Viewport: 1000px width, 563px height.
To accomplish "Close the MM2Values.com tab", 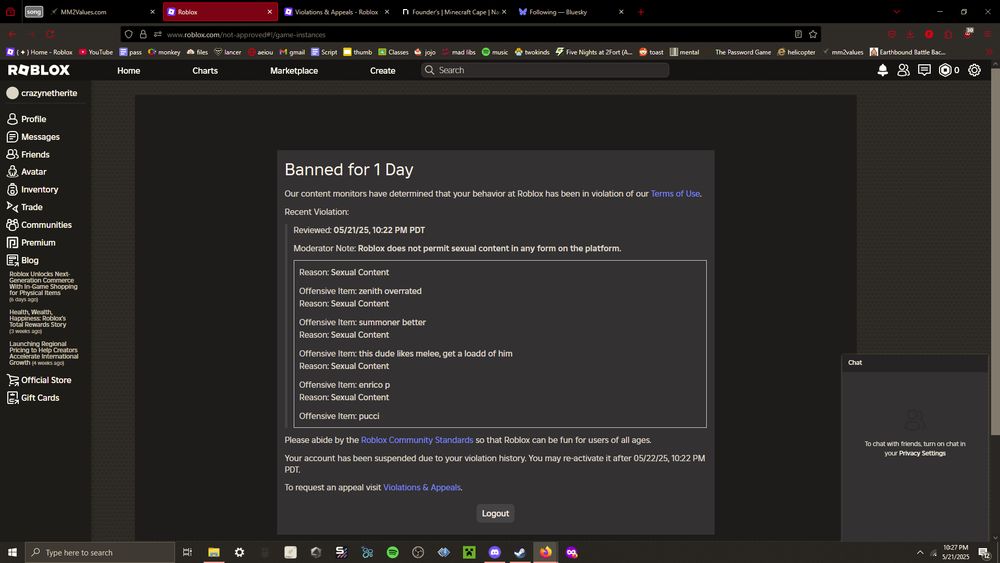I will tap(152, 11).
